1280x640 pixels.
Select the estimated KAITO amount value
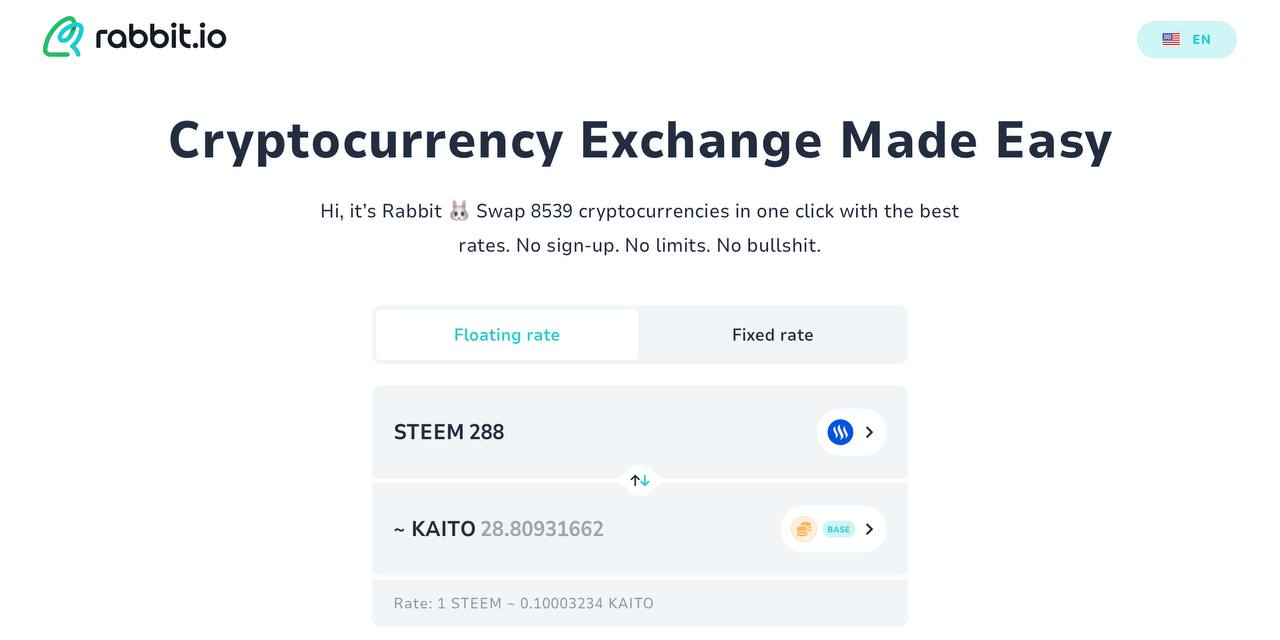pos(542,528)
